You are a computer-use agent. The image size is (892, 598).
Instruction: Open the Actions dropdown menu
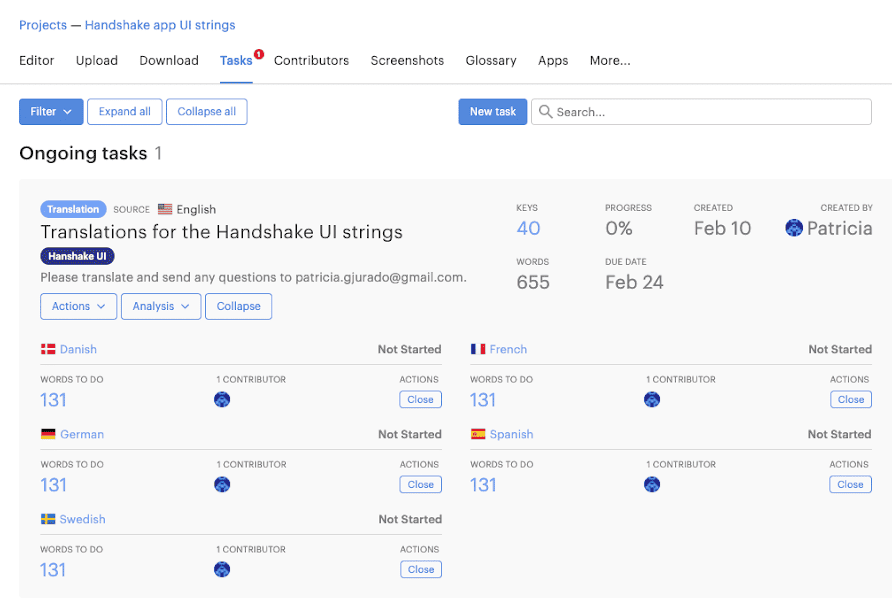click(79, 306)
